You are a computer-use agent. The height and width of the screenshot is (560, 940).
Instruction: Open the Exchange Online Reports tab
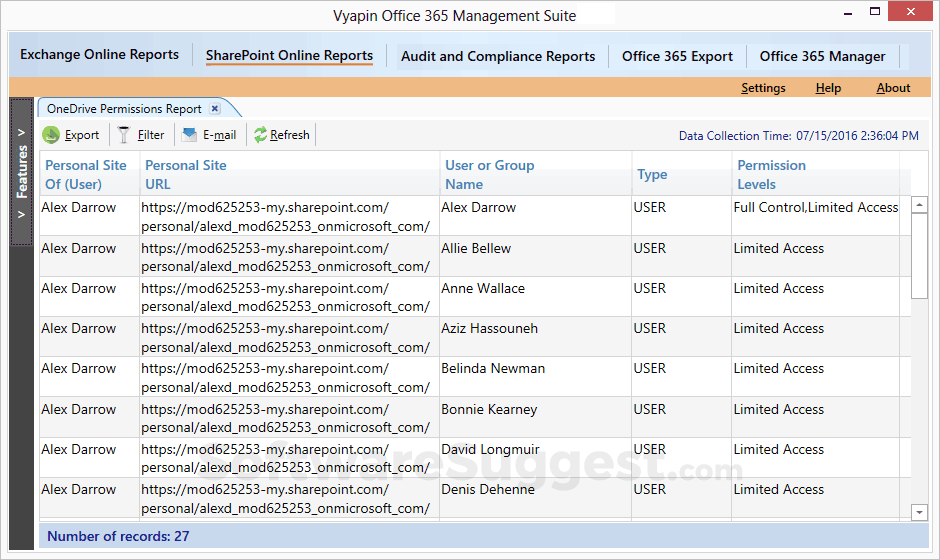pos(99,56)
